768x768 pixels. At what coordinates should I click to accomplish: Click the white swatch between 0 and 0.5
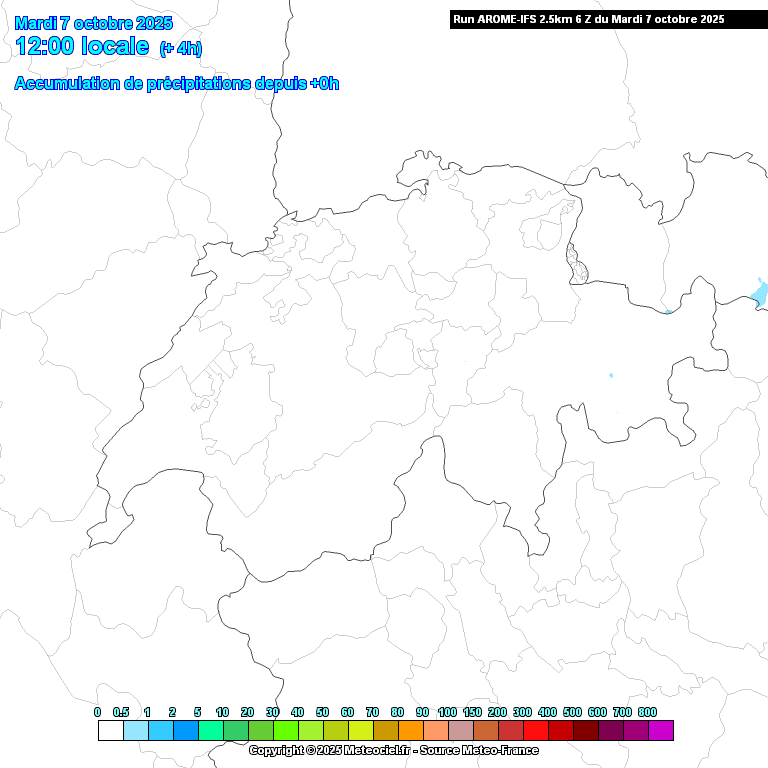[110, 731]
